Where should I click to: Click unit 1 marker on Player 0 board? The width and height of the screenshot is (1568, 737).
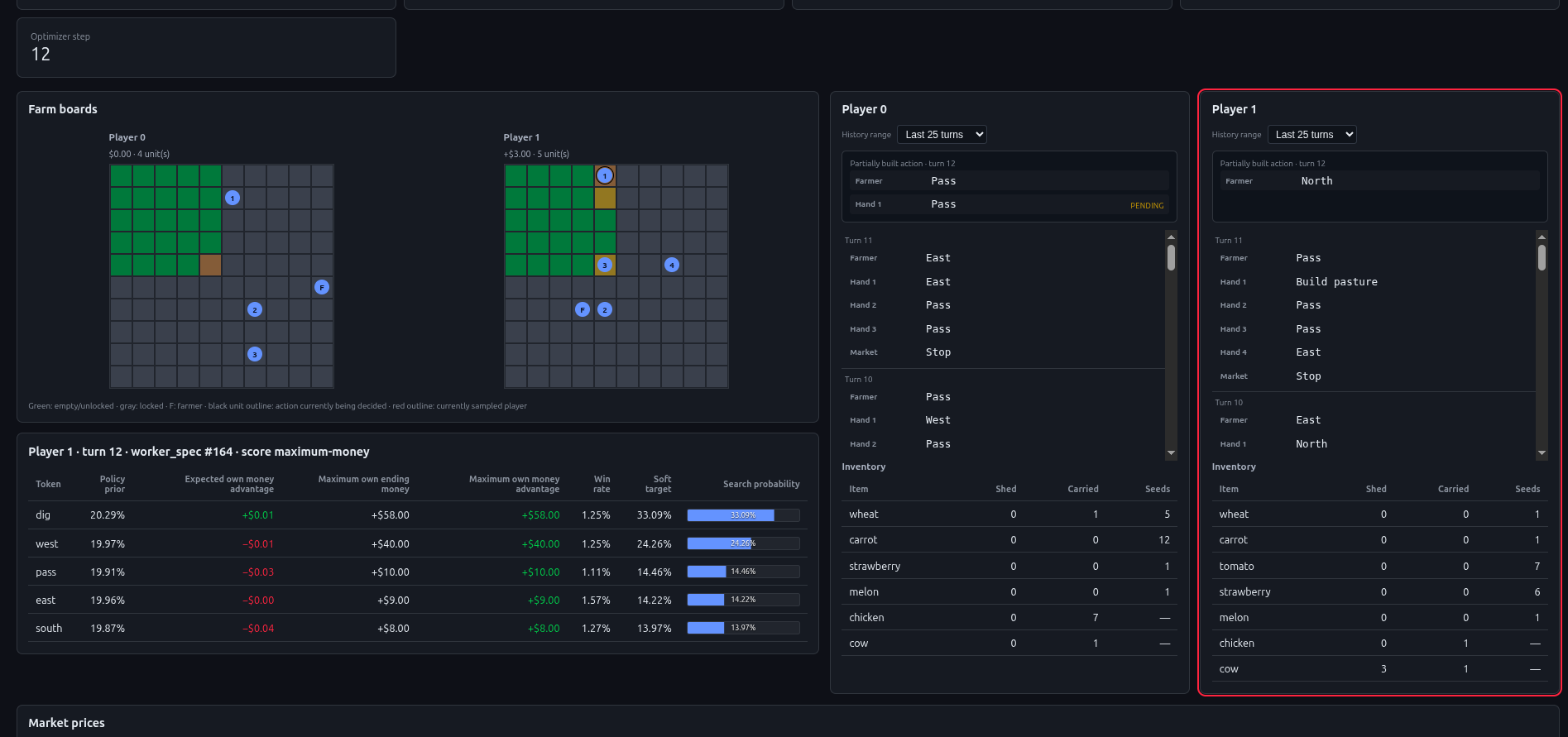pyautogui.click(x=233, y=198)
